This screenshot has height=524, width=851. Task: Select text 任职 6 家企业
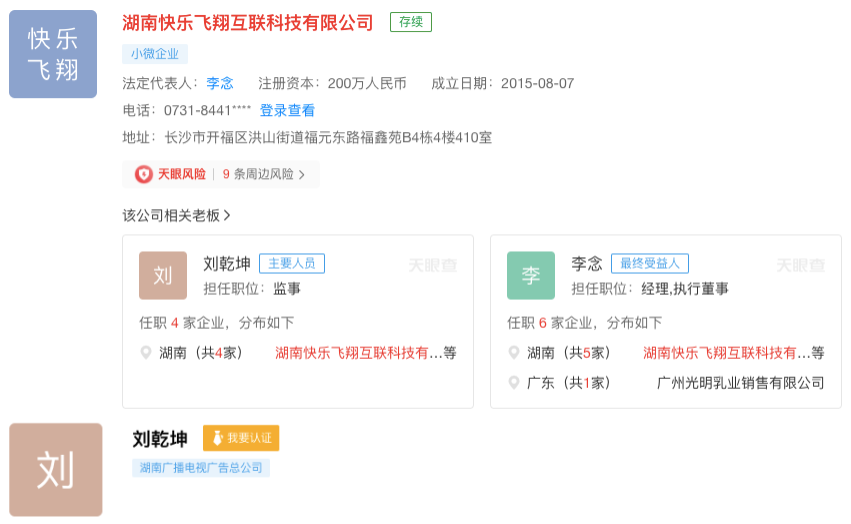549,323
